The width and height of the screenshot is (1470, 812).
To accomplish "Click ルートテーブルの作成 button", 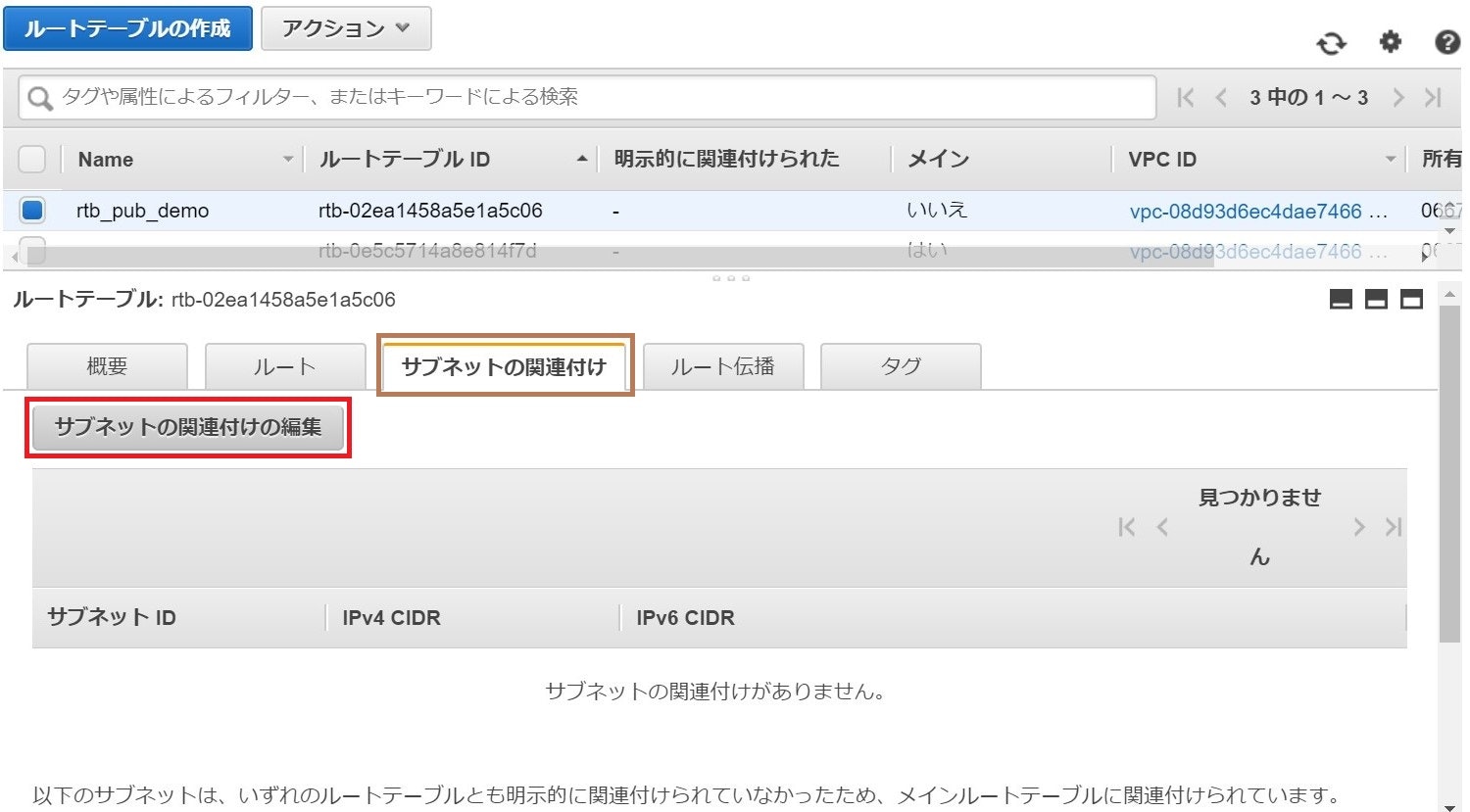I will coord(127,28).
